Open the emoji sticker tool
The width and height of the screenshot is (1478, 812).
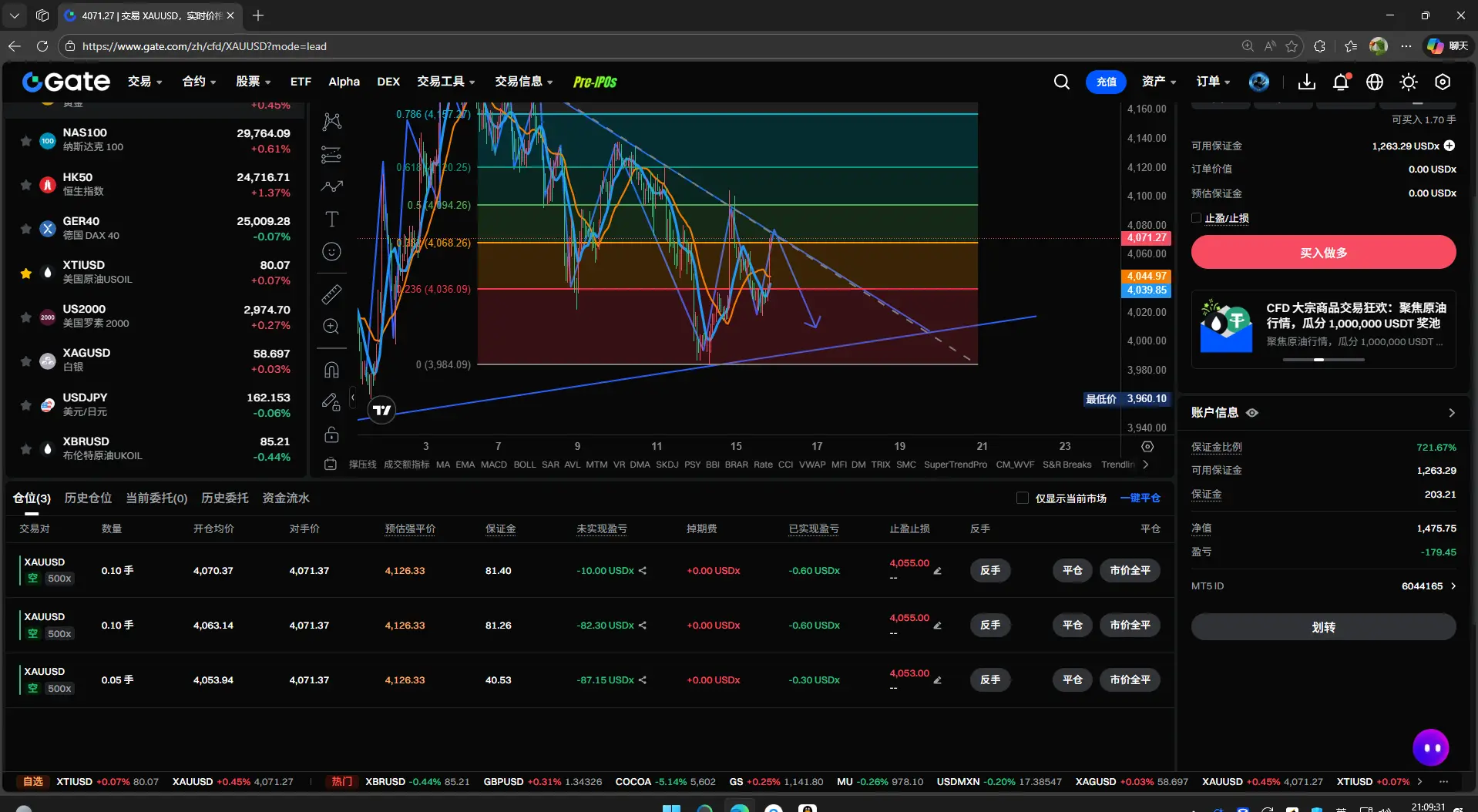pos(331,252)
